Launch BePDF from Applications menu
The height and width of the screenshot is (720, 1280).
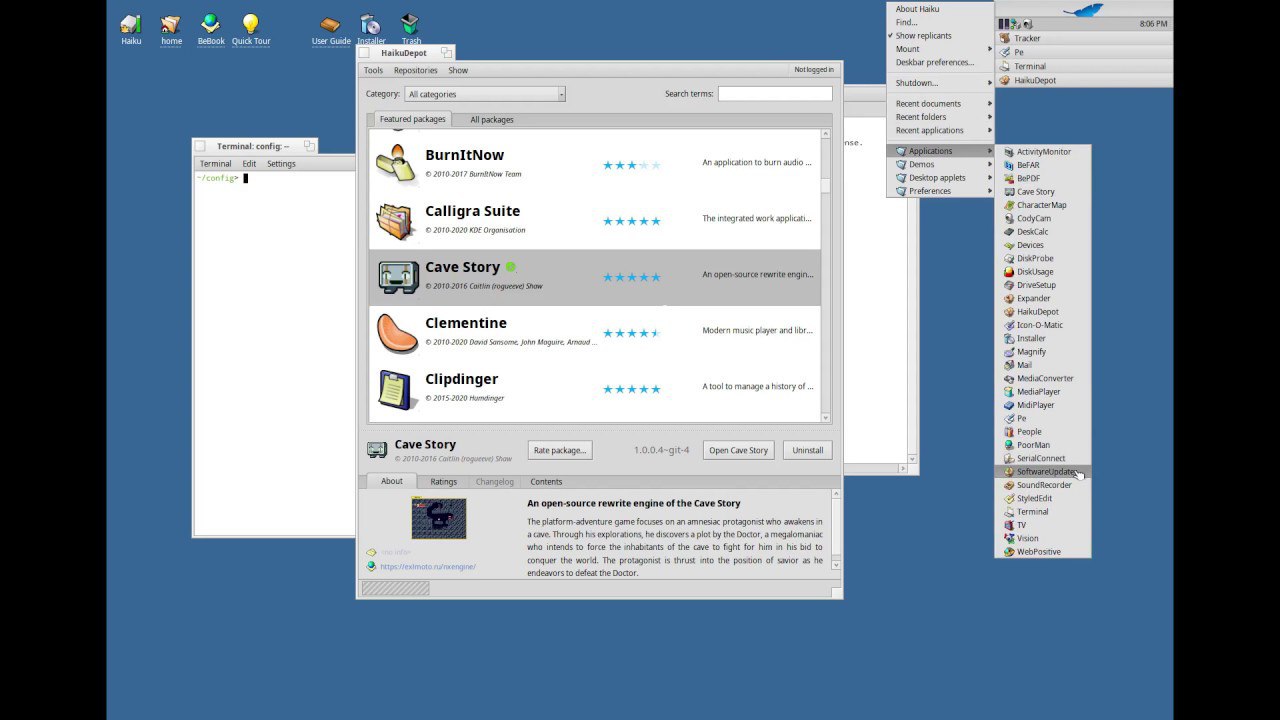point(1043,178)
